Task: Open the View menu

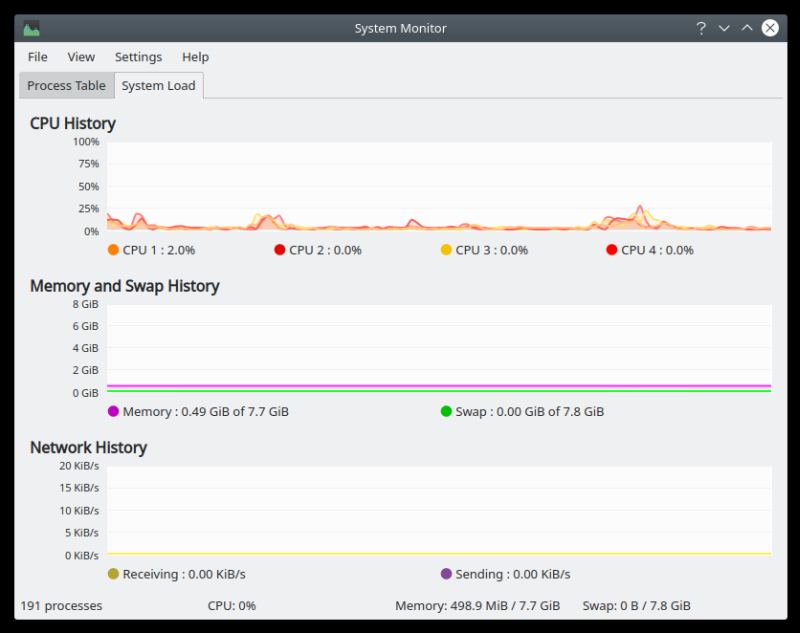Action: [81, 57]
